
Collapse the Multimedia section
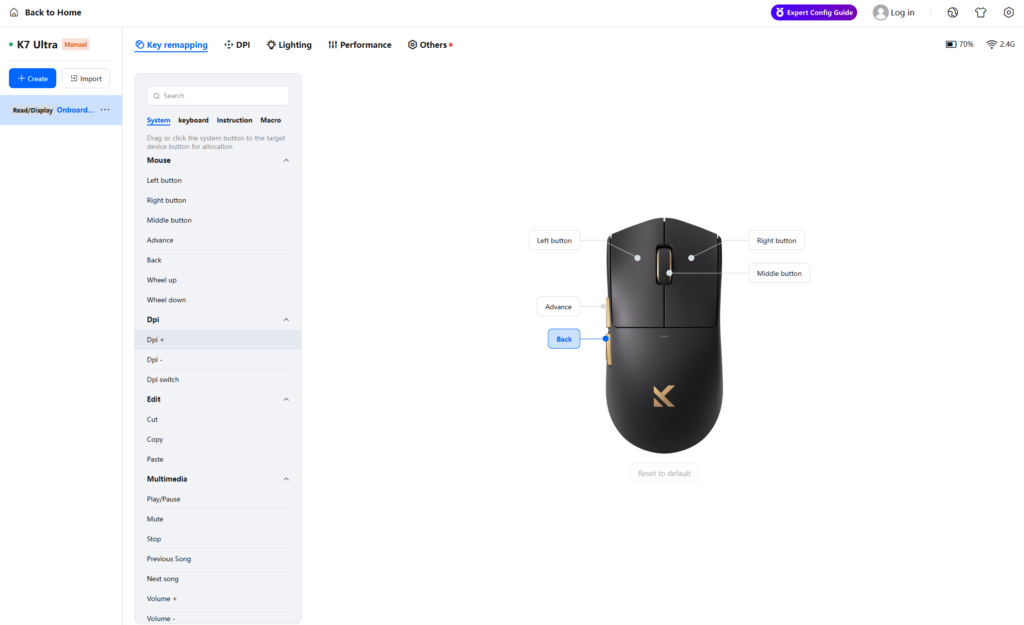tap(286, 479)
